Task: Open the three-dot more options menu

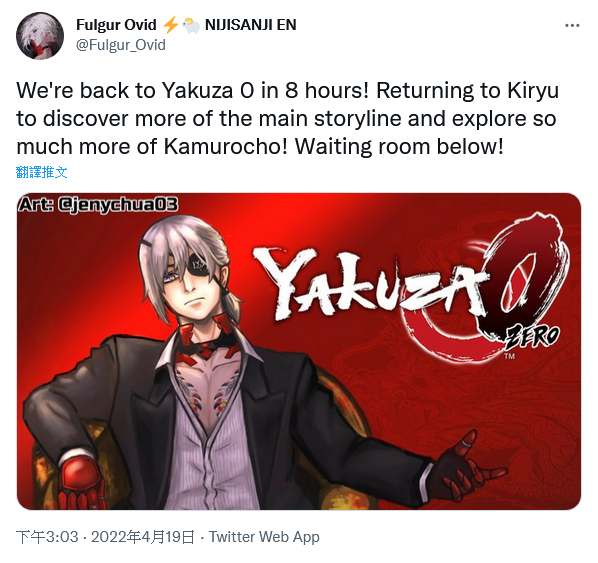Action: (572, 26)
